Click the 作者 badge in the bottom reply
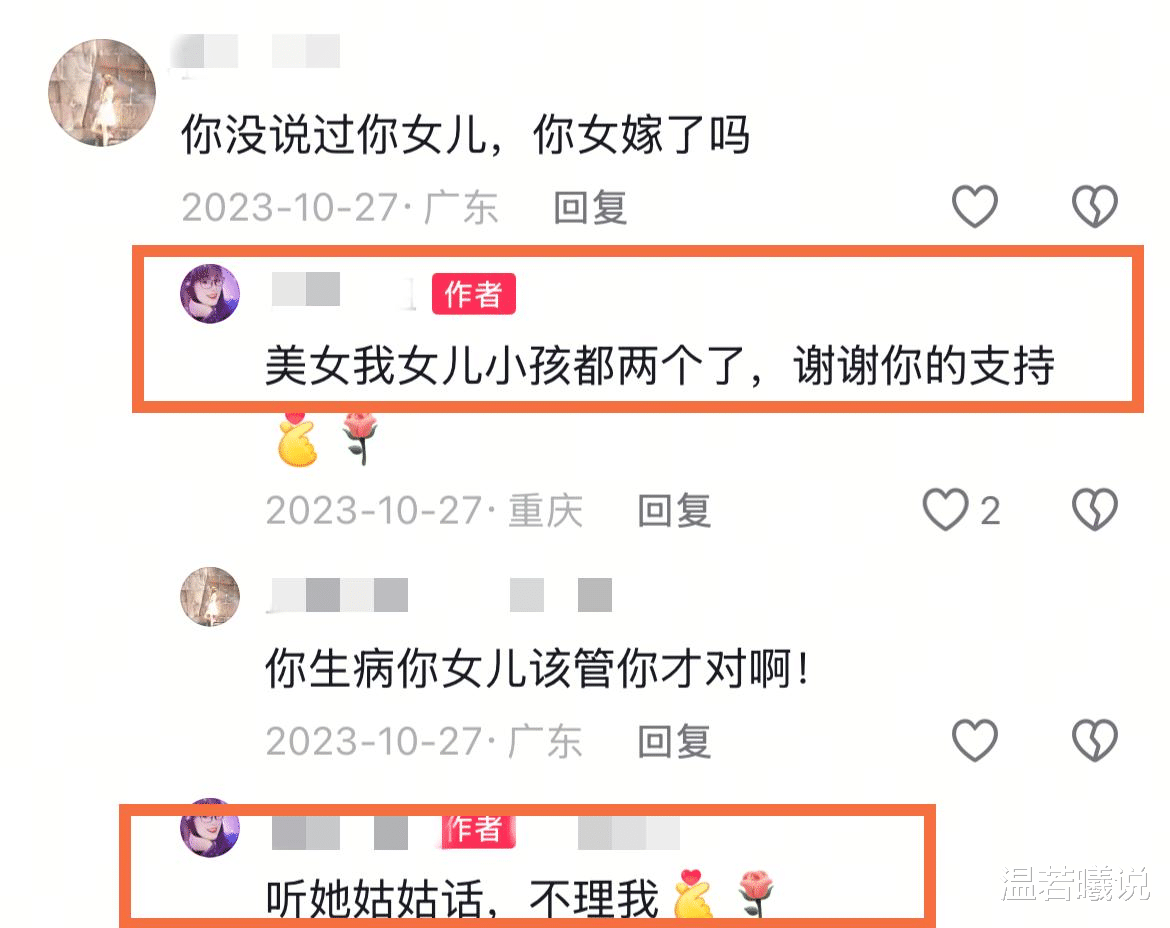The image size is (1170, 928). point(474,829)
